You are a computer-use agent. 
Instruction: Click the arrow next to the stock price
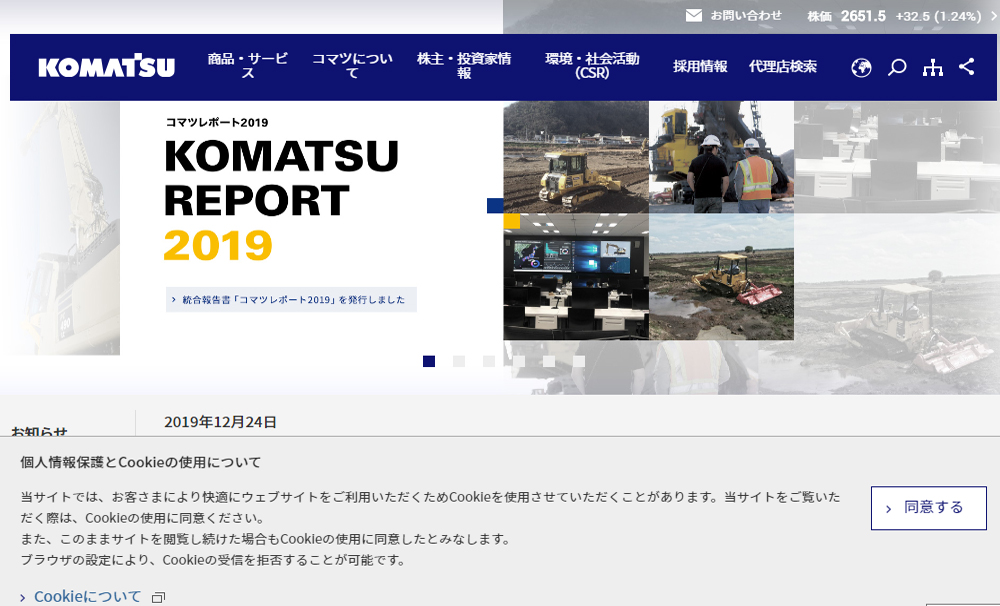tap(993, 16)
